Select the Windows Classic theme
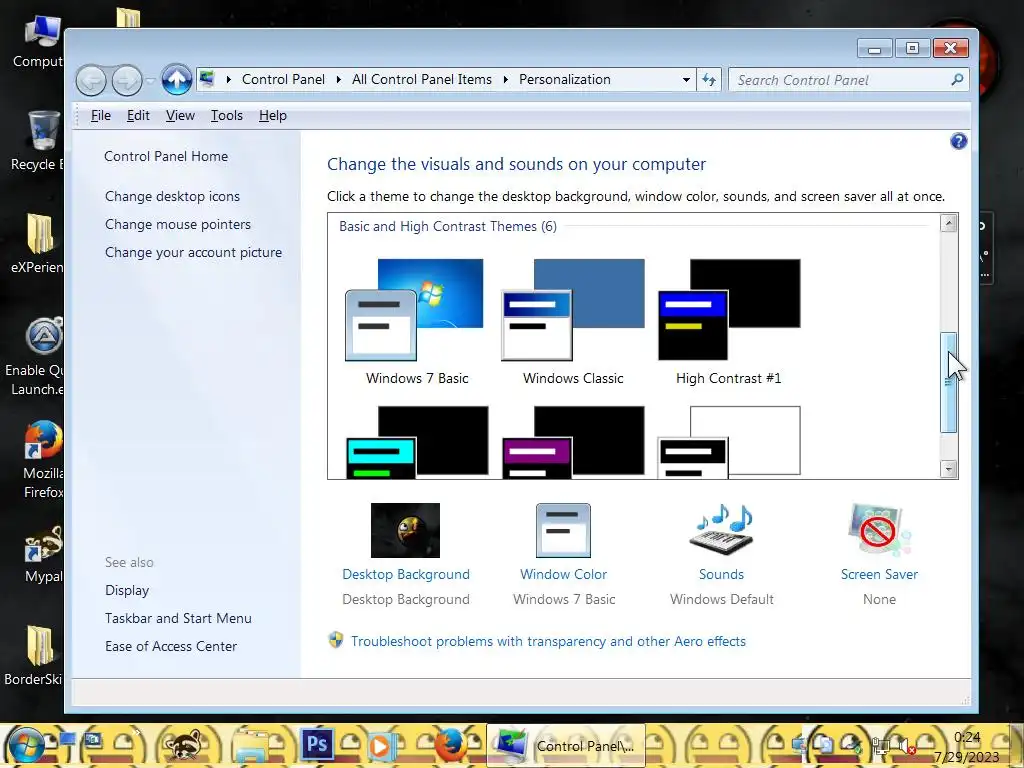Screen dimensions: 1024x768 pos(573,320)
